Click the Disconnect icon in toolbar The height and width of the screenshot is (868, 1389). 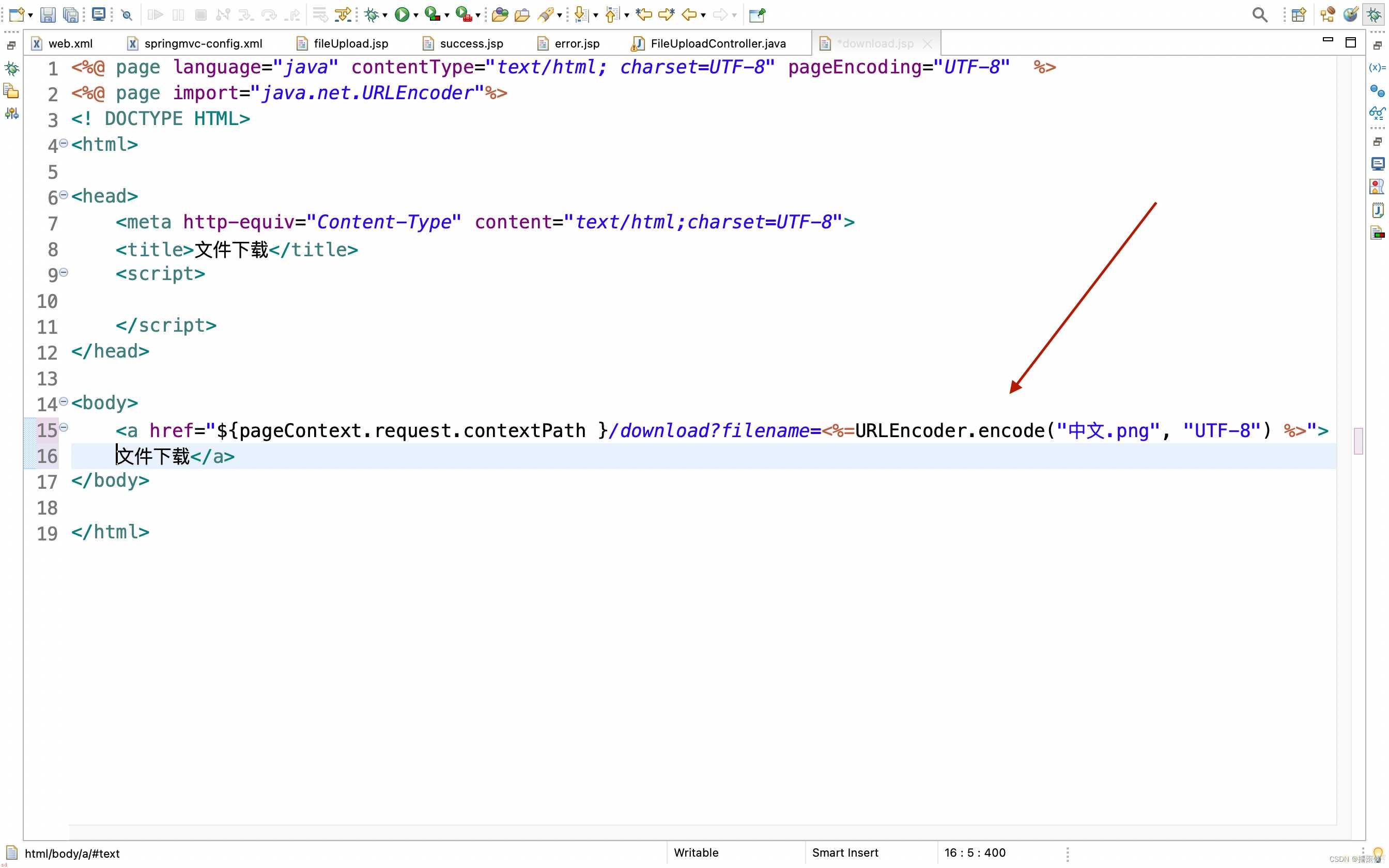tap(223, 14)
